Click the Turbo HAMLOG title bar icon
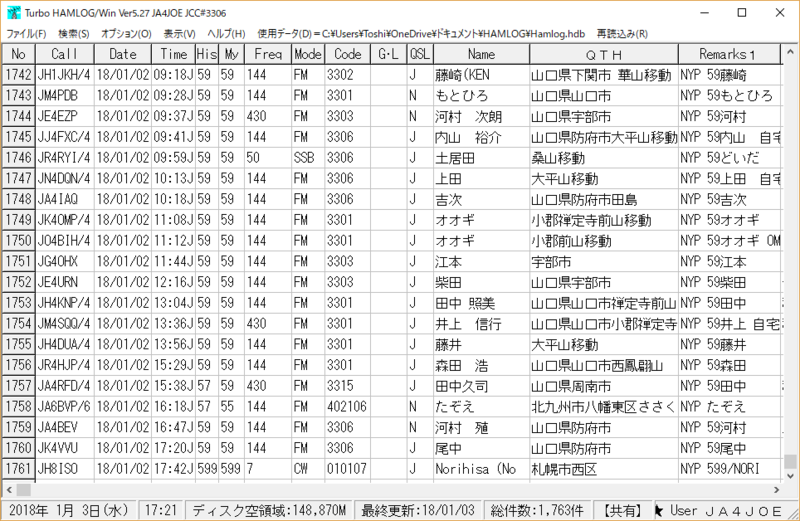Image resolution: width=800 pixels, height=521 pixels. [x=14, y=13]
